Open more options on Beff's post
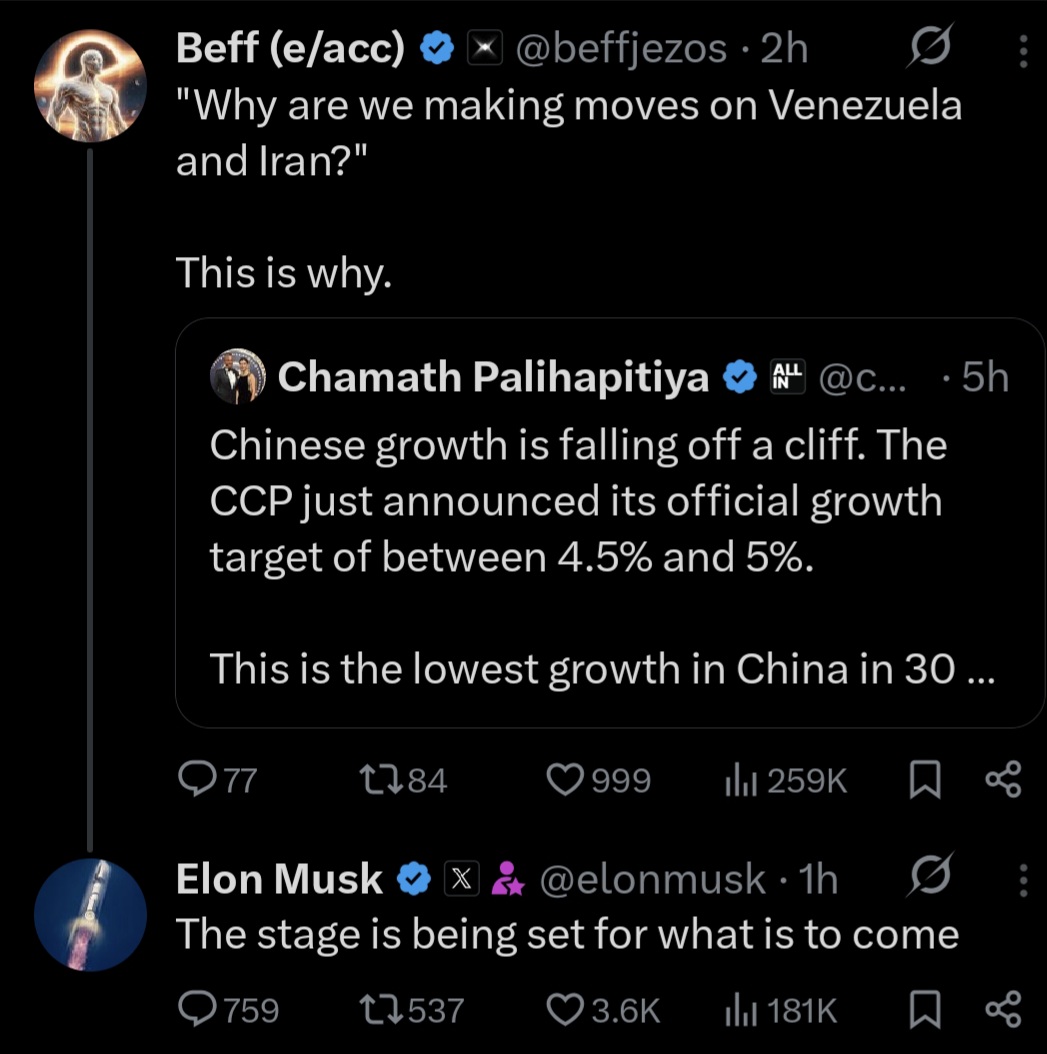Image resolution: width=1047 pixels, height=1054 pixels. tap(1022, 50)
